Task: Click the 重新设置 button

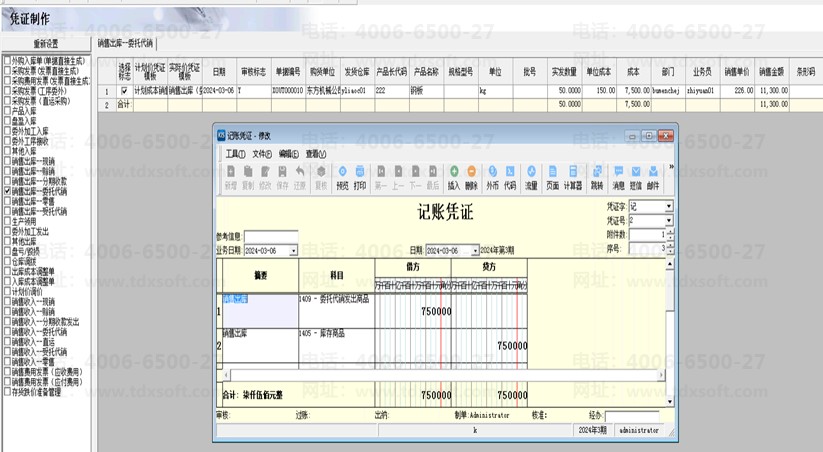Action: click(x=46, y=44)
